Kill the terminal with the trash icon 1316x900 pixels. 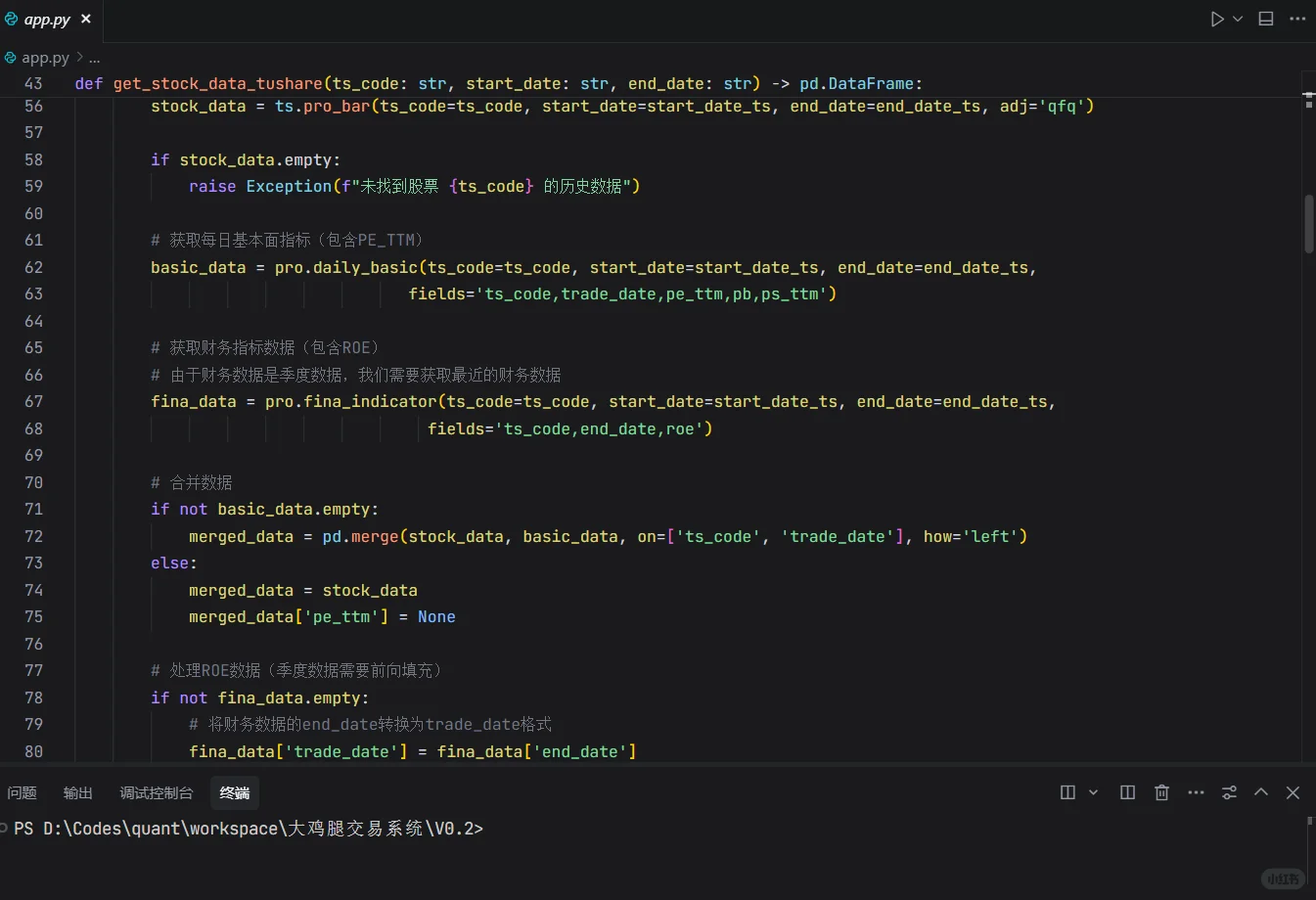point(1161,792)
